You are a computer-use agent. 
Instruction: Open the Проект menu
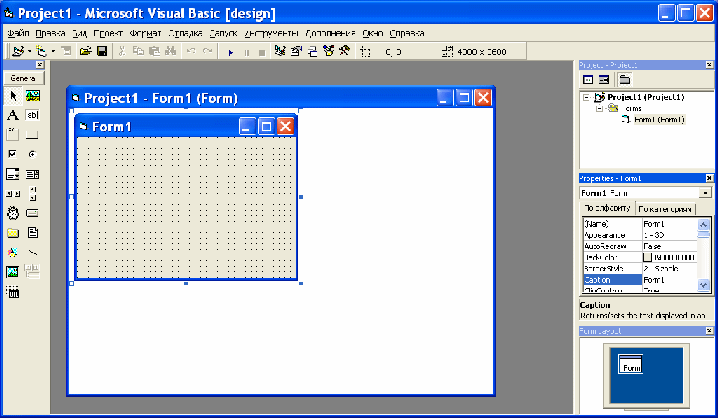pyautogui.click(x=108, y=33)
